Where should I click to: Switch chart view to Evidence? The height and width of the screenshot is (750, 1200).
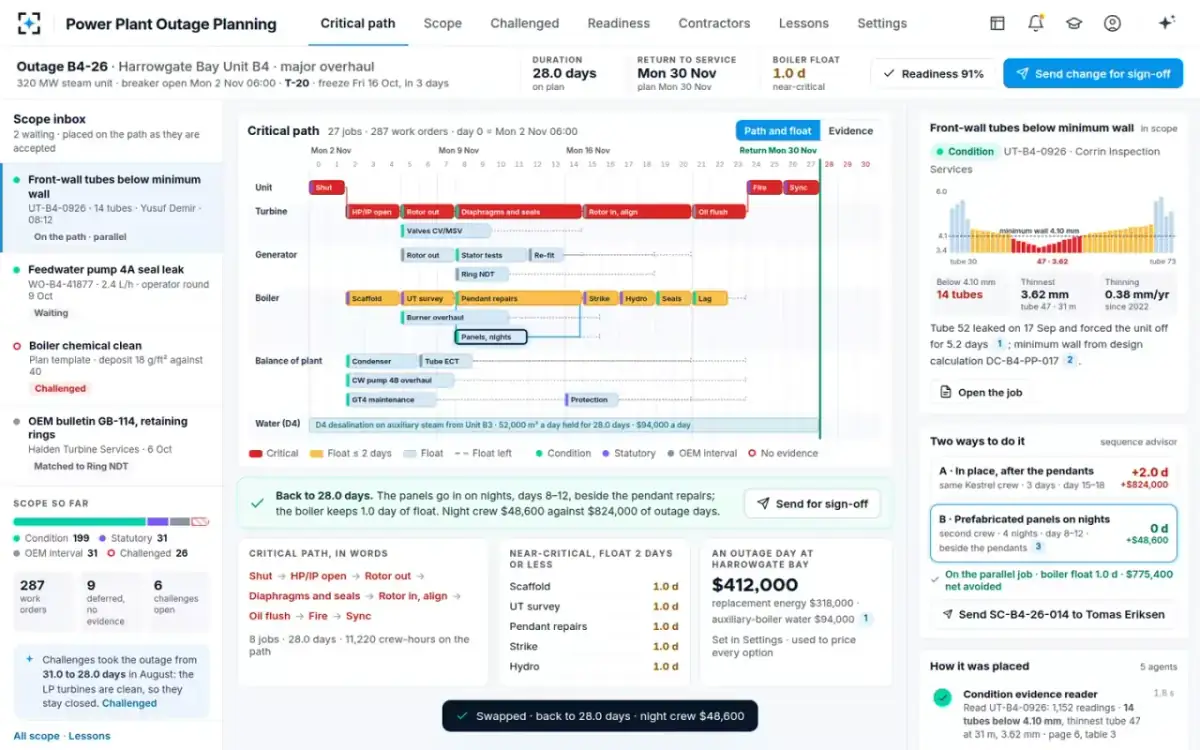pos(851,131)
